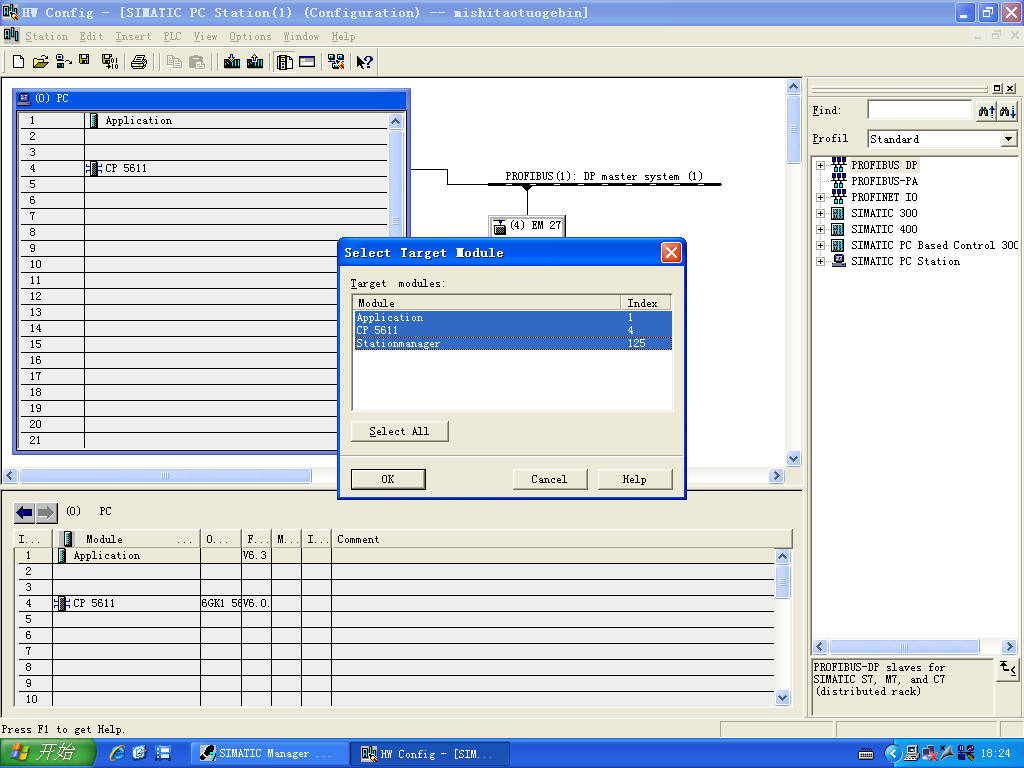Click the Select All button
The width and height of the screenshot is (1024, 768).
pyautogui.click(x=399, y=431)
